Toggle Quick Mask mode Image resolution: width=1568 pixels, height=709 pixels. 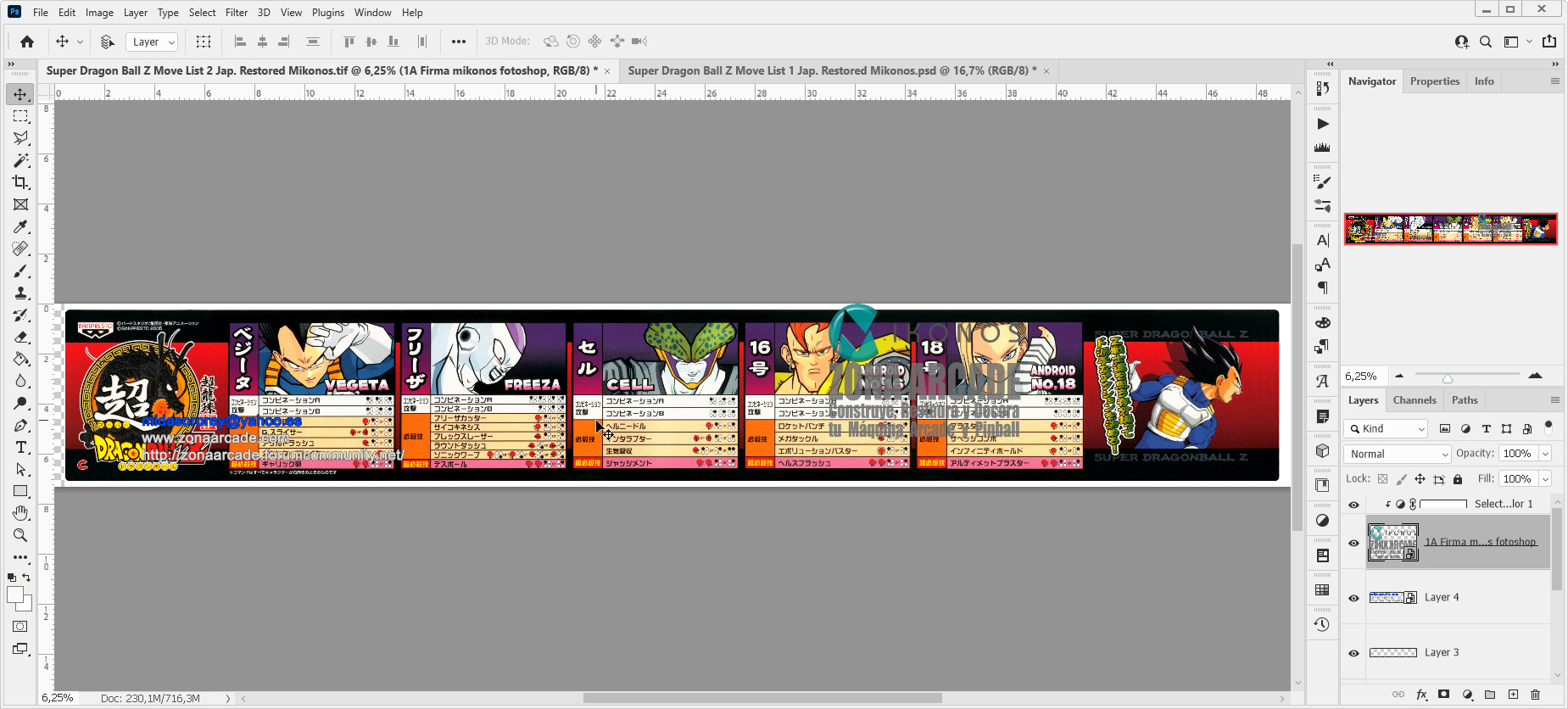[x=20, y=627]
